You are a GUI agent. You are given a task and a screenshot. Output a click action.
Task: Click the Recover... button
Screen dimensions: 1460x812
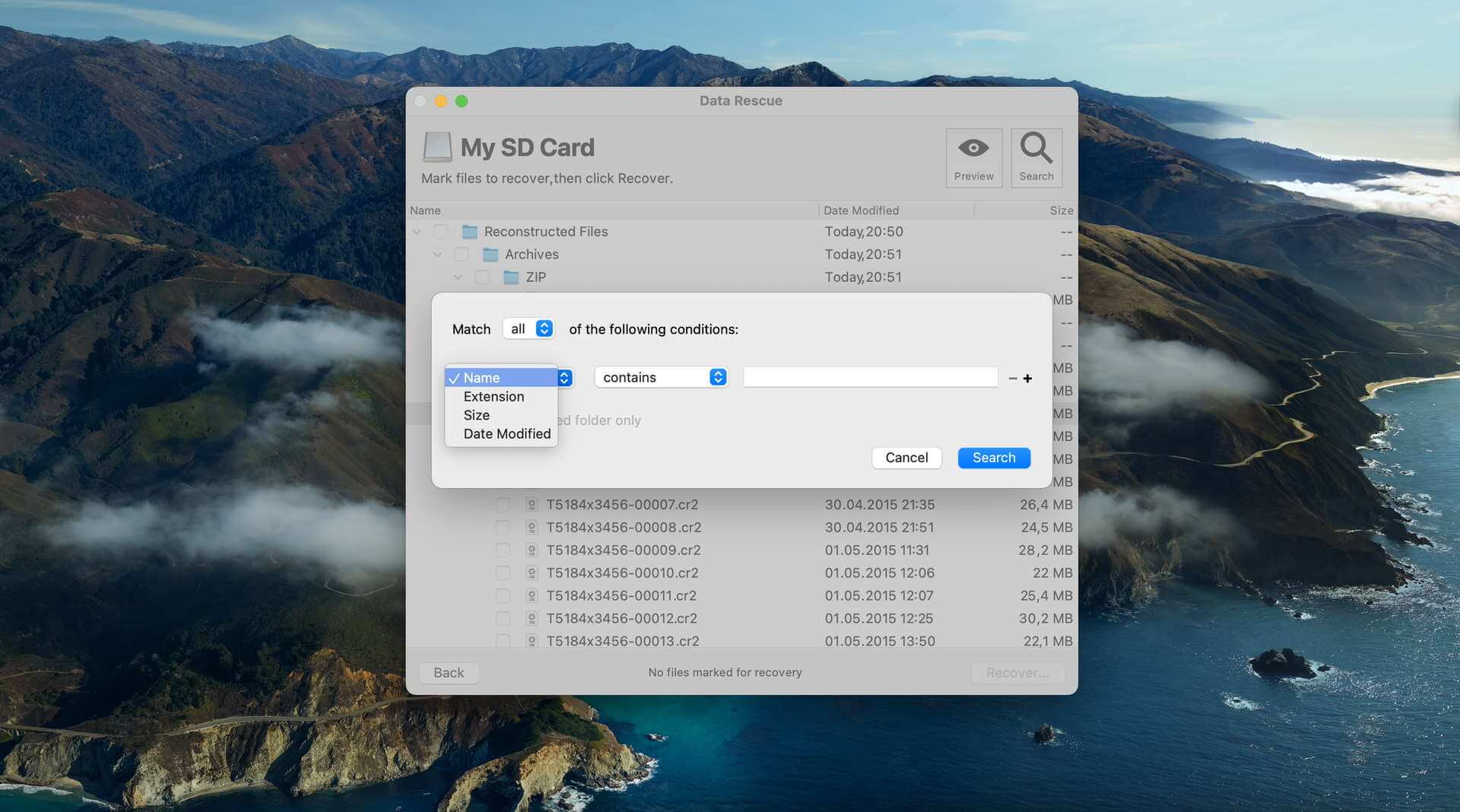pyautogui.click(x=1017, y=673)
